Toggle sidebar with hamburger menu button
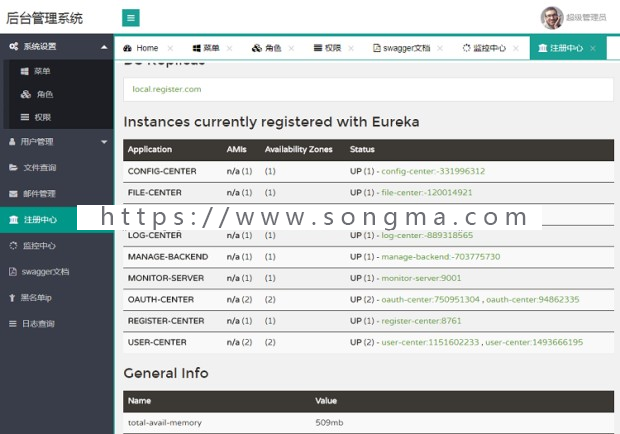The width and height of the screenshot is (620, 434). point(130,18)
